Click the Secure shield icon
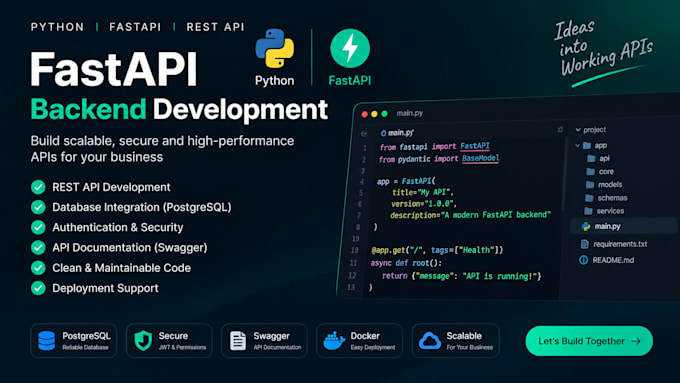Screen dimensions: 680x383 coord(143,340)
